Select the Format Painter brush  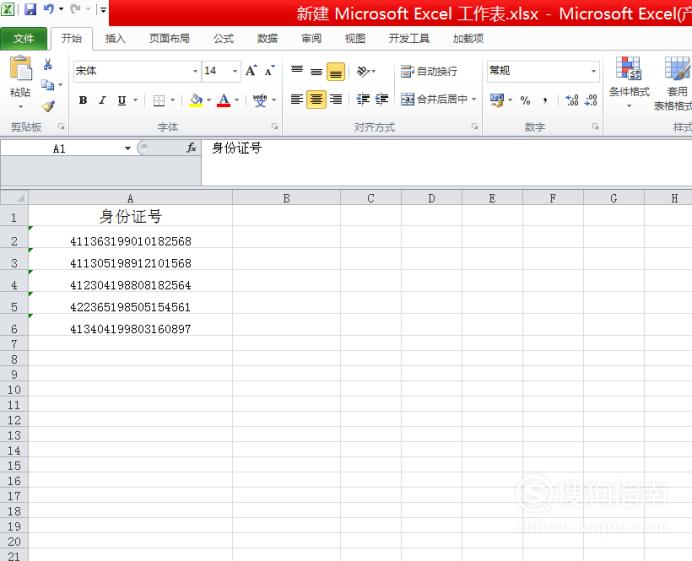click(x=48, y=106)
